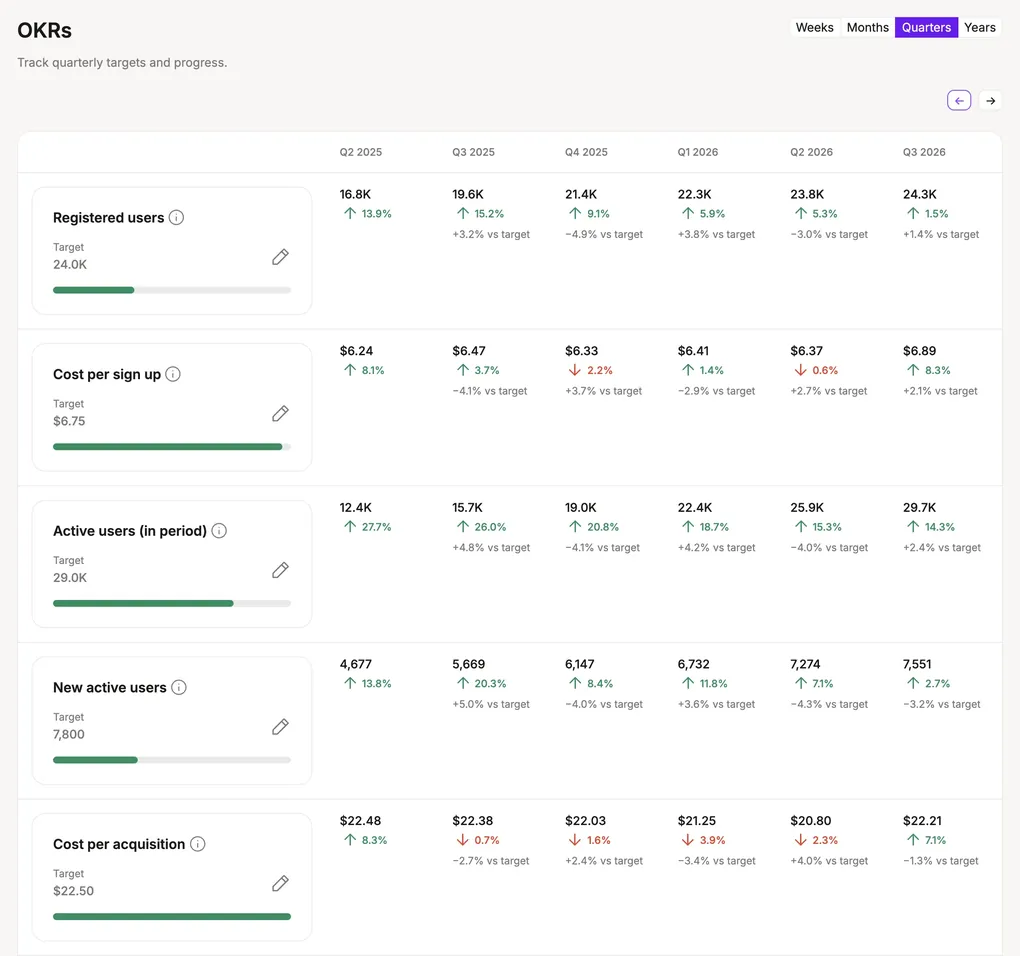Click the 29.7K Active users value

coord(919,508)
